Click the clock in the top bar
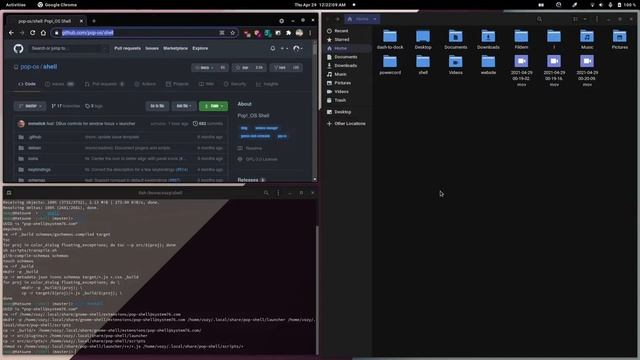The width and height of the screenshot is (640, 360). [320, 5]
